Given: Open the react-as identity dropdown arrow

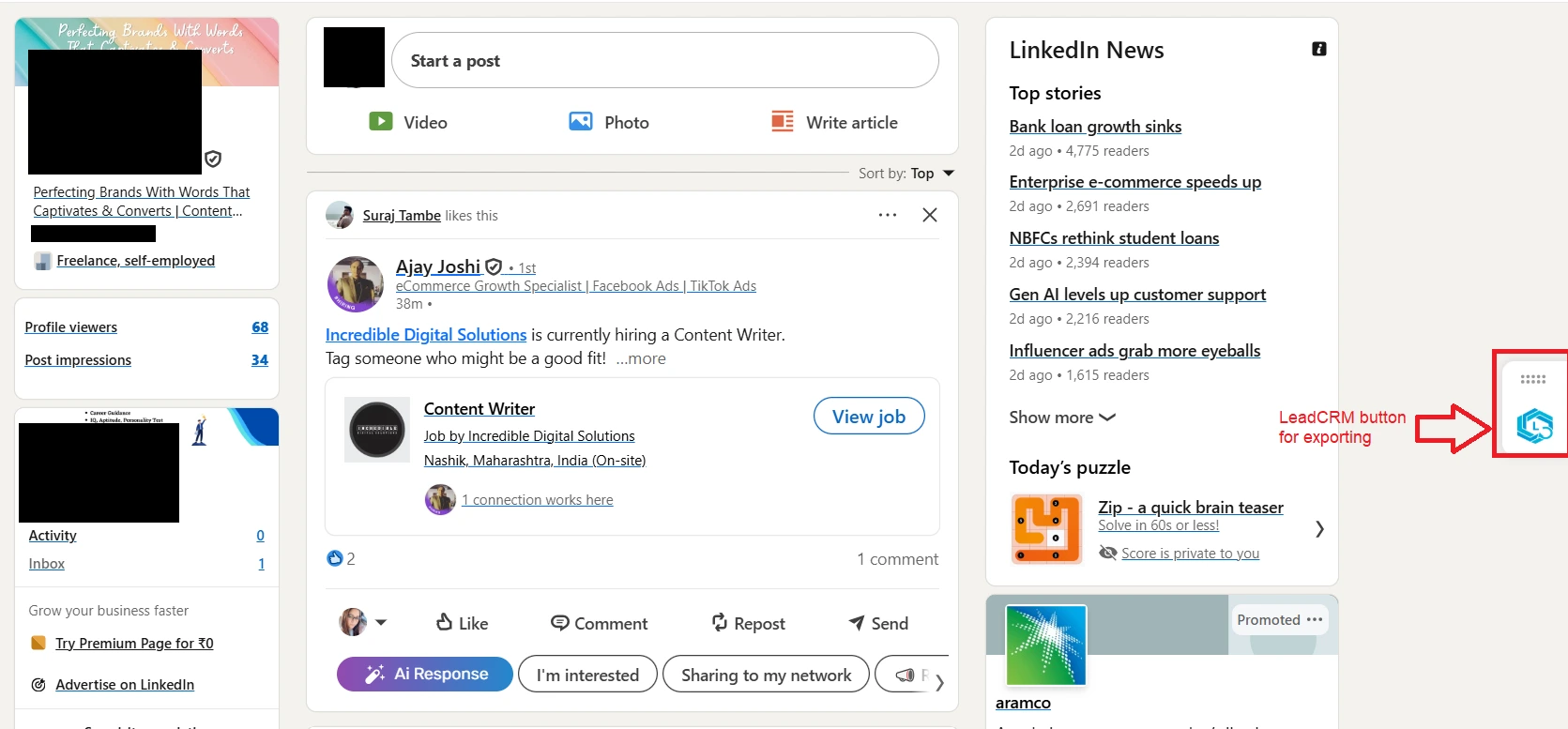Looking at the screenshot, I should tap(381, 622).
